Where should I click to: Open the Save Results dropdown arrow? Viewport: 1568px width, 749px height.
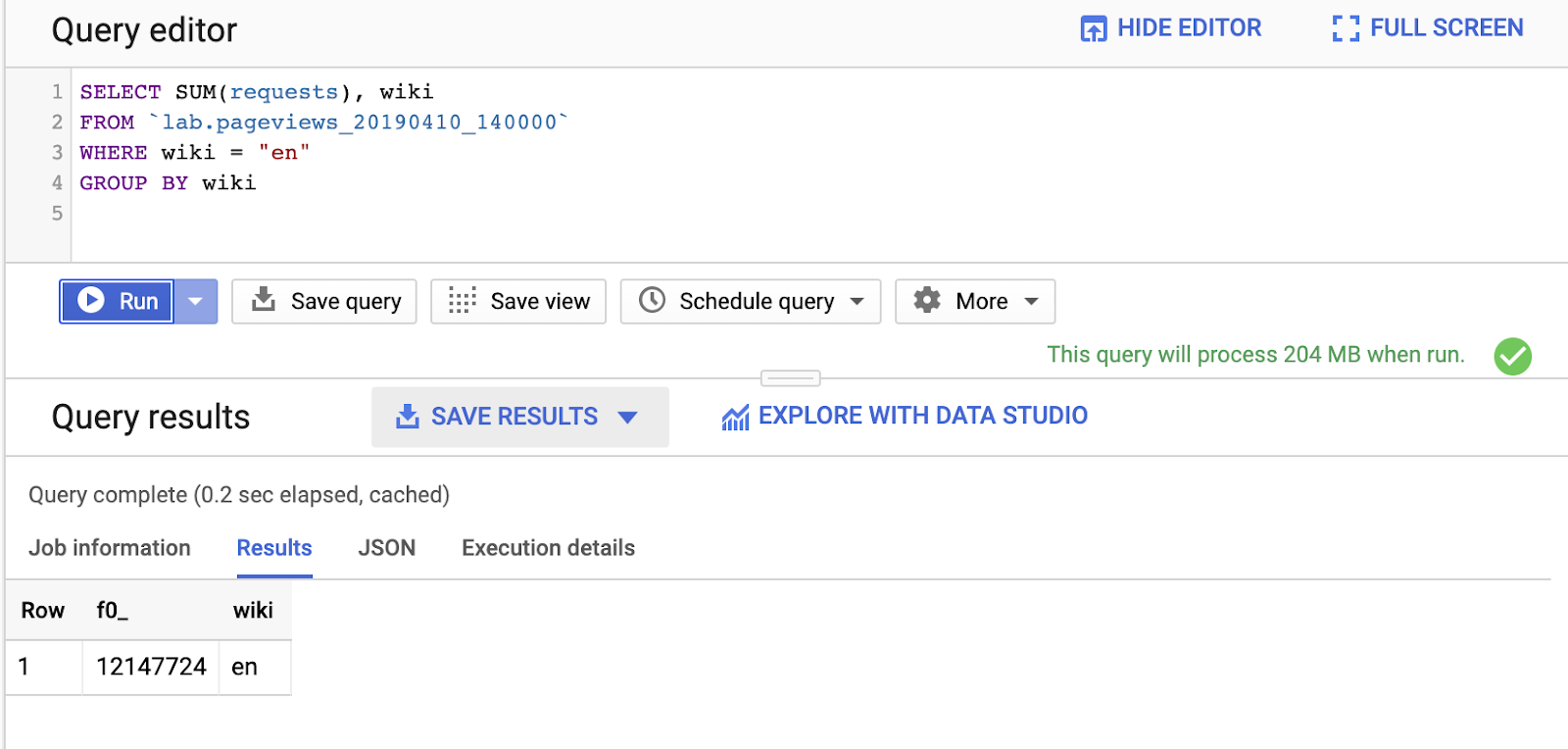tap(628, 418)
